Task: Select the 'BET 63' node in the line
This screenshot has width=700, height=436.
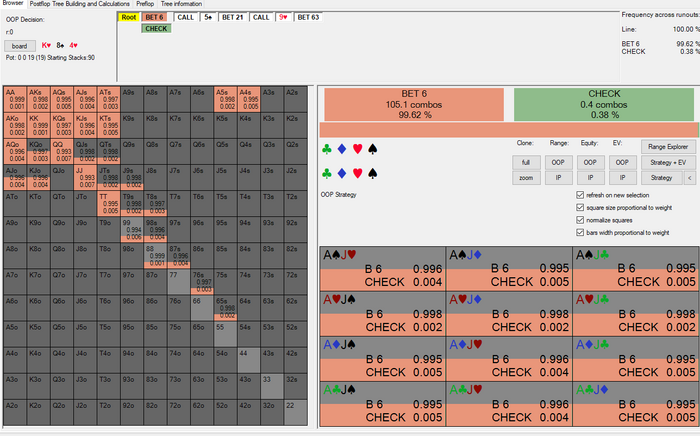Action: [x=308, y=17]
